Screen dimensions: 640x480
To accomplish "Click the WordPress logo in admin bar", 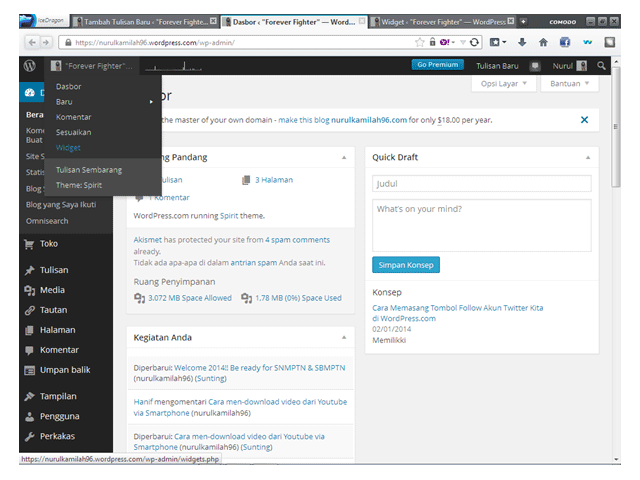I will pyautogui.click(x=29, y=66).
